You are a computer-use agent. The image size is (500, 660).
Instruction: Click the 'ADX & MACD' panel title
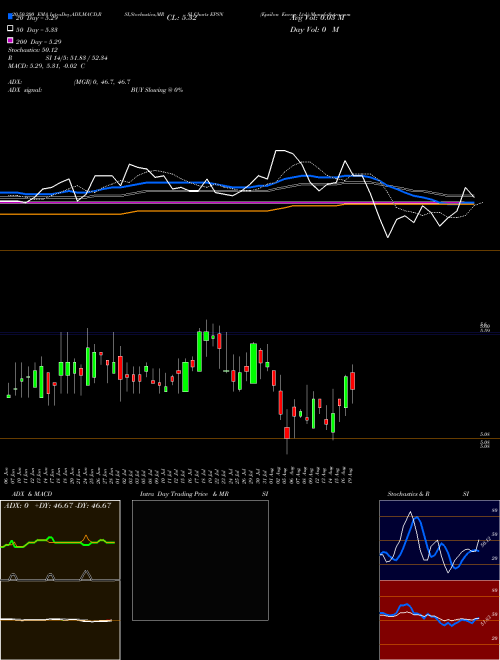pos(32,494)
